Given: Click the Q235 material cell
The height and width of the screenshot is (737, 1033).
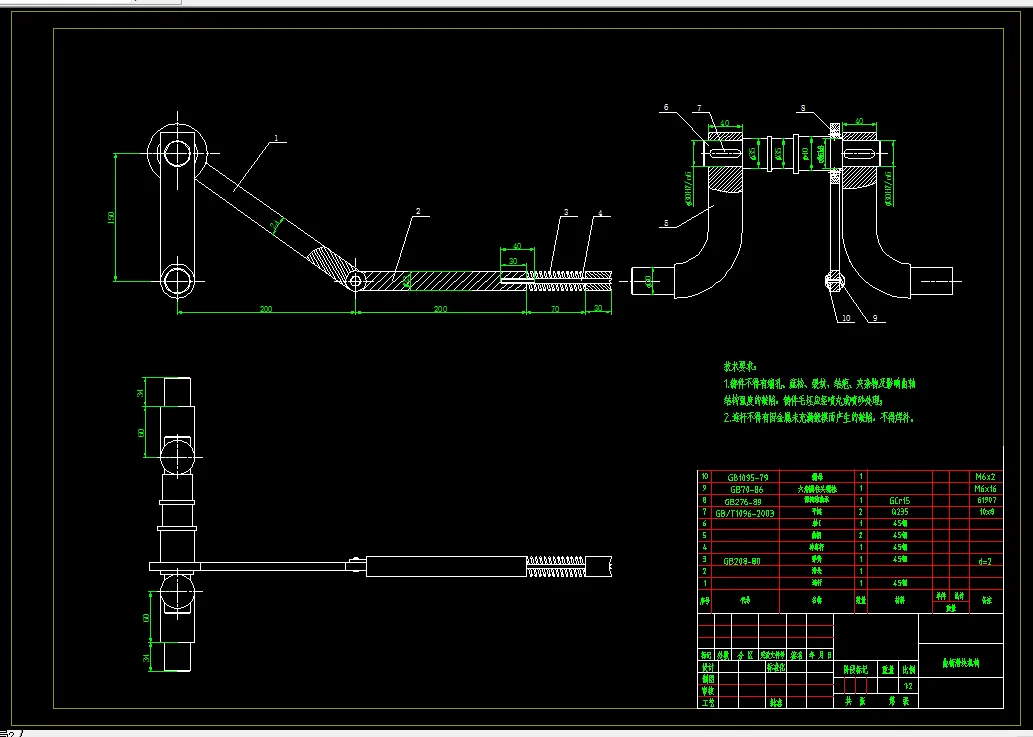Looking at the screenshot, I should pos(899,512).
